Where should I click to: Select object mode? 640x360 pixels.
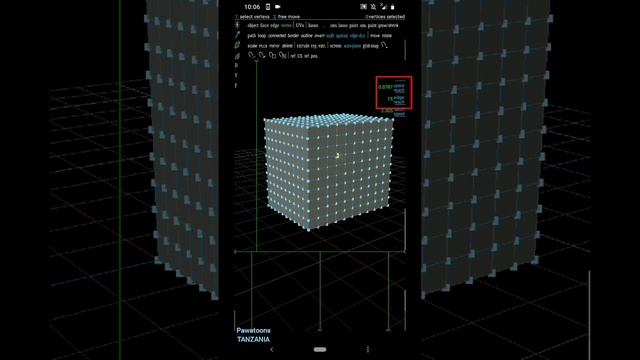point(252,25)
